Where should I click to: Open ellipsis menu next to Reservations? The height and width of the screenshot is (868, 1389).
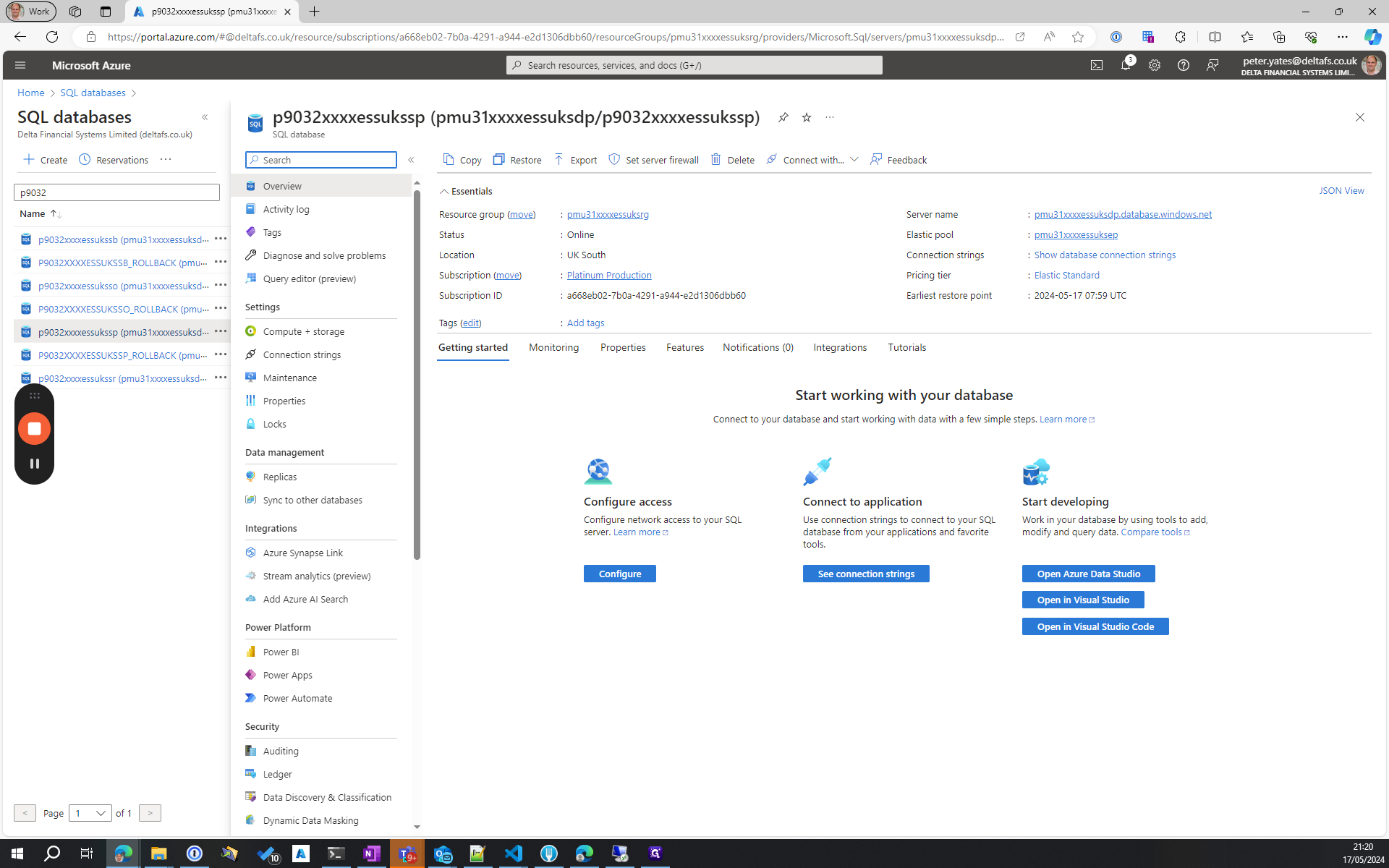[x=166, y=160]
